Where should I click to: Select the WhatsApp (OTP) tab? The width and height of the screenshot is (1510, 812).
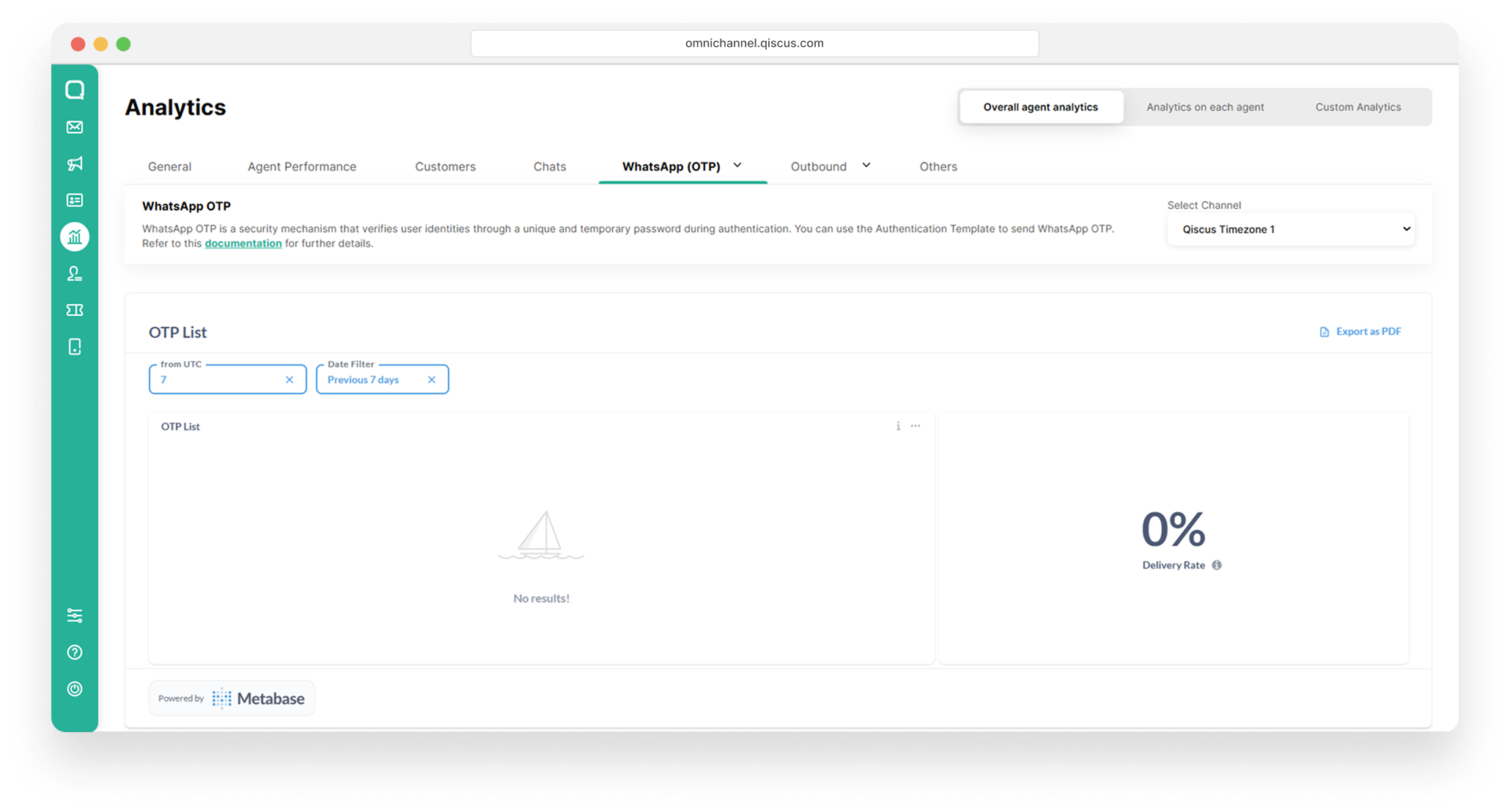click(671, 166)
